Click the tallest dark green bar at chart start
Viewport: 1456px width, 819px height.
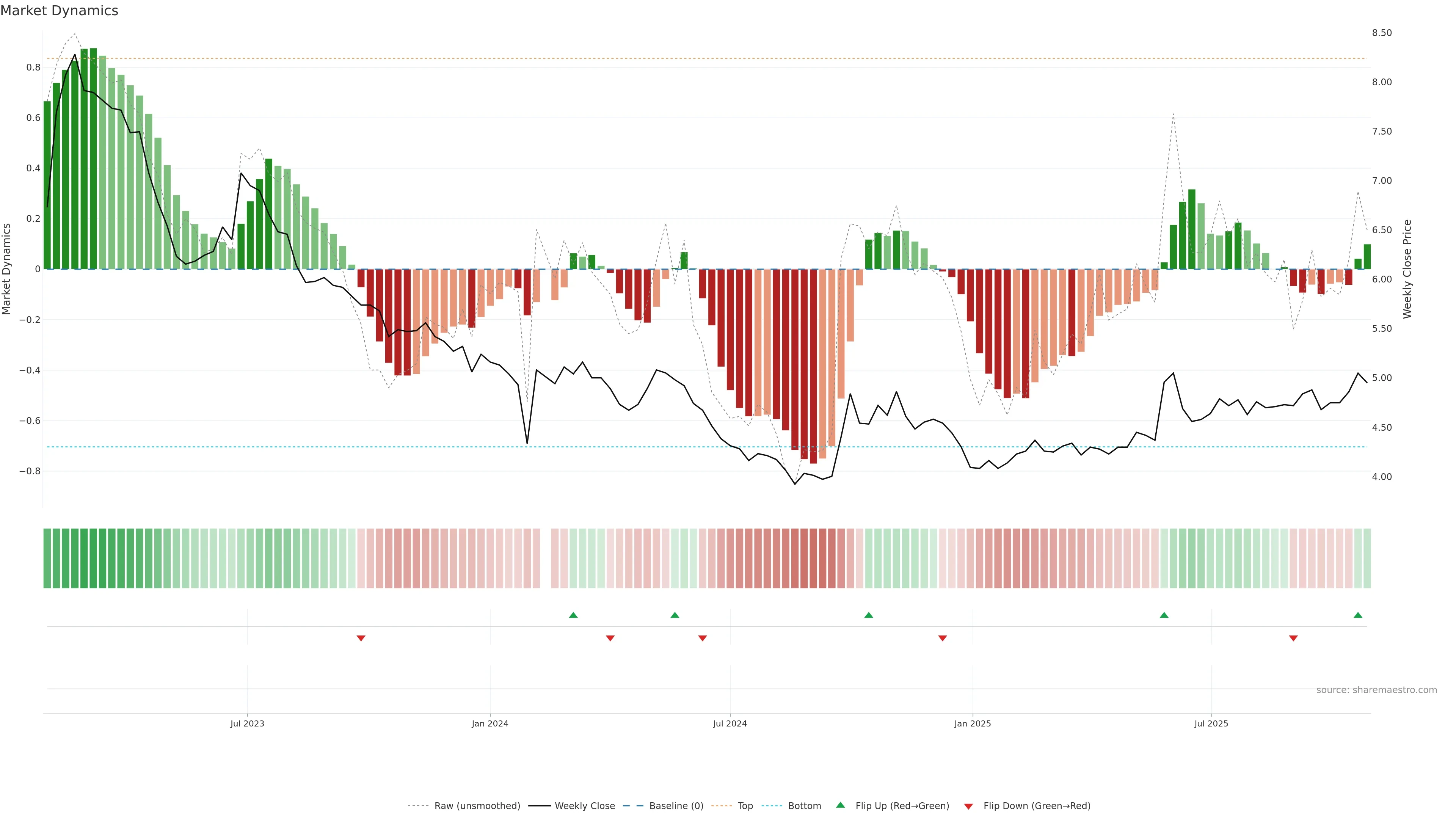[x=93, y=158]
